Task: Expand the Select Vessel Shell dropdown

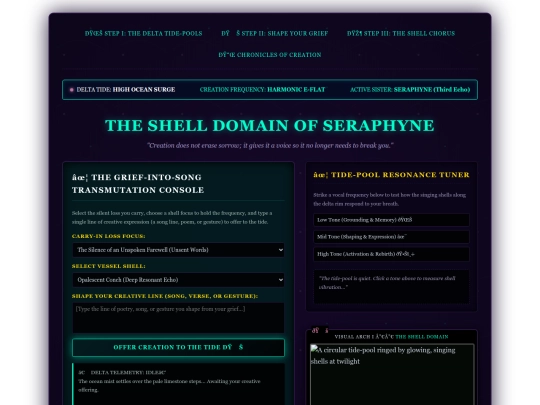Action: 178,280
